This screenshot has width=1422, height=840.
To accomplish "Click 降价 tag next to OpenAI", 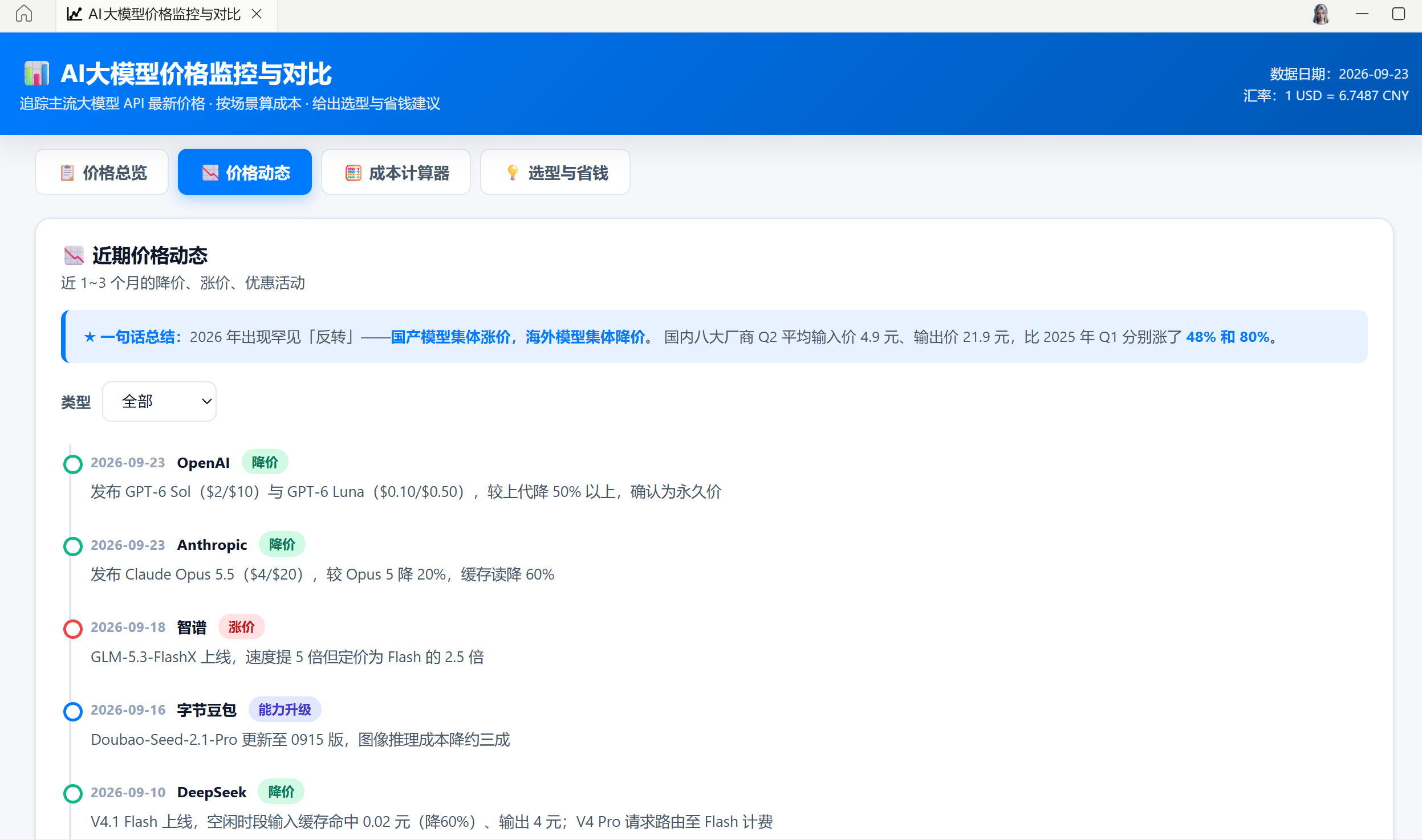I will point(265,462).
